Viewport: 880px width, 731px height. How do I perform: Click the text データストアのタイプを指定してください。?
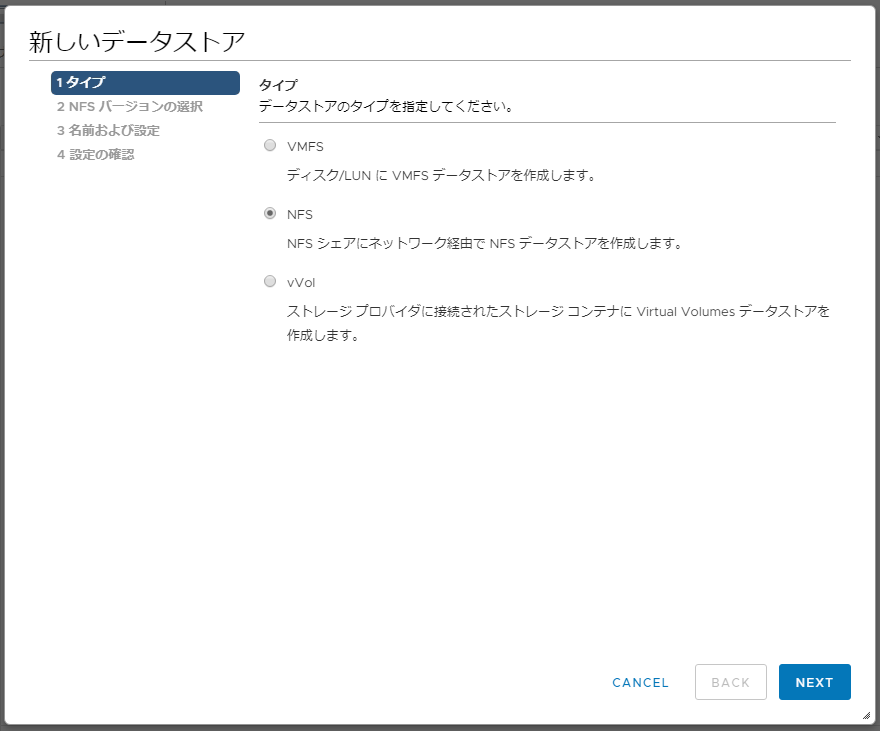click(386, 106)
